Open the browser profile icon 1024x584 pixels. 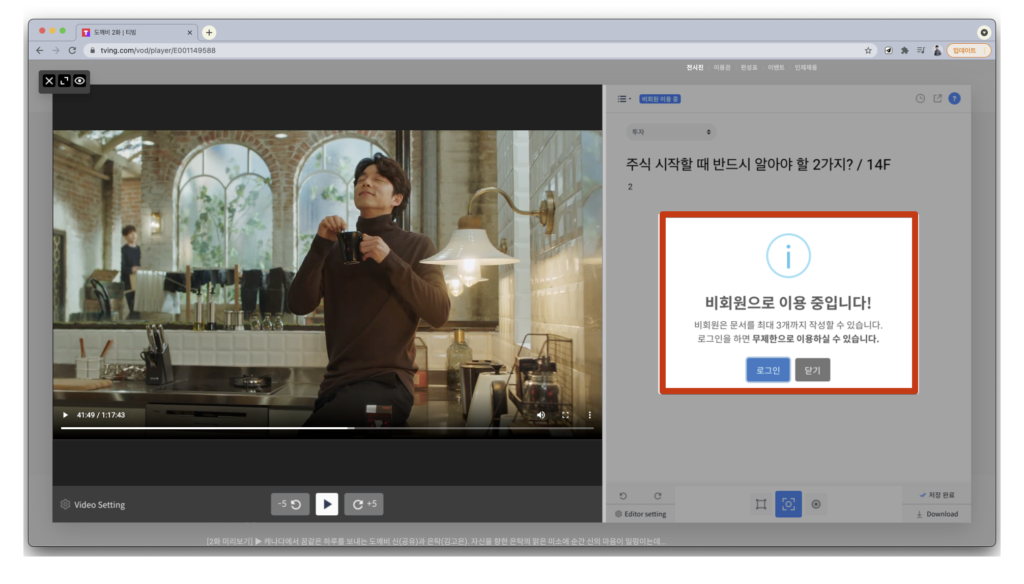pyautogui.click(x=937, y=50)
